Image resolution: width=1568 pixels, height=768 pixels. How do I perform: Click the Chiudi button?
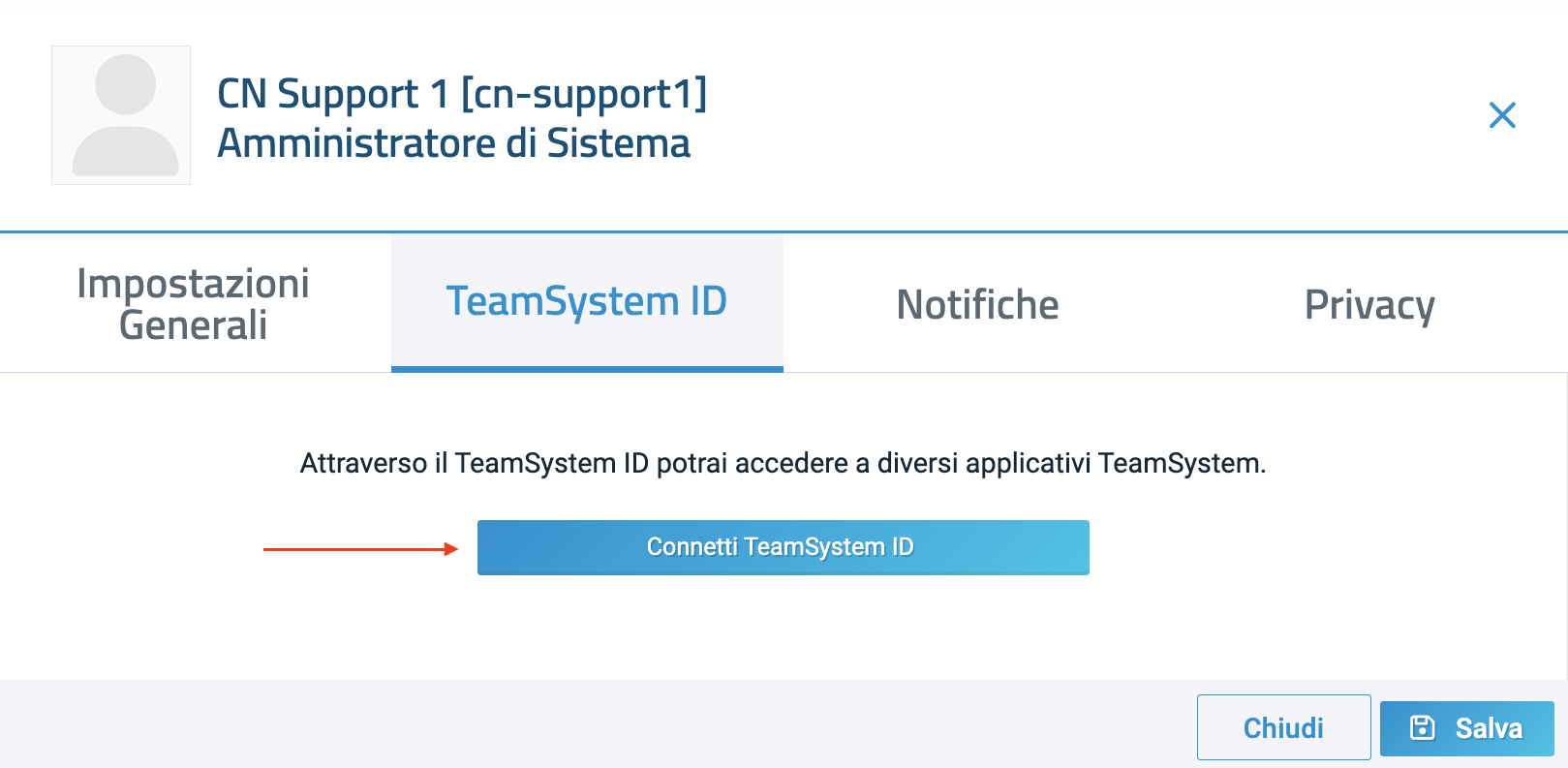tap(1283, 727)
